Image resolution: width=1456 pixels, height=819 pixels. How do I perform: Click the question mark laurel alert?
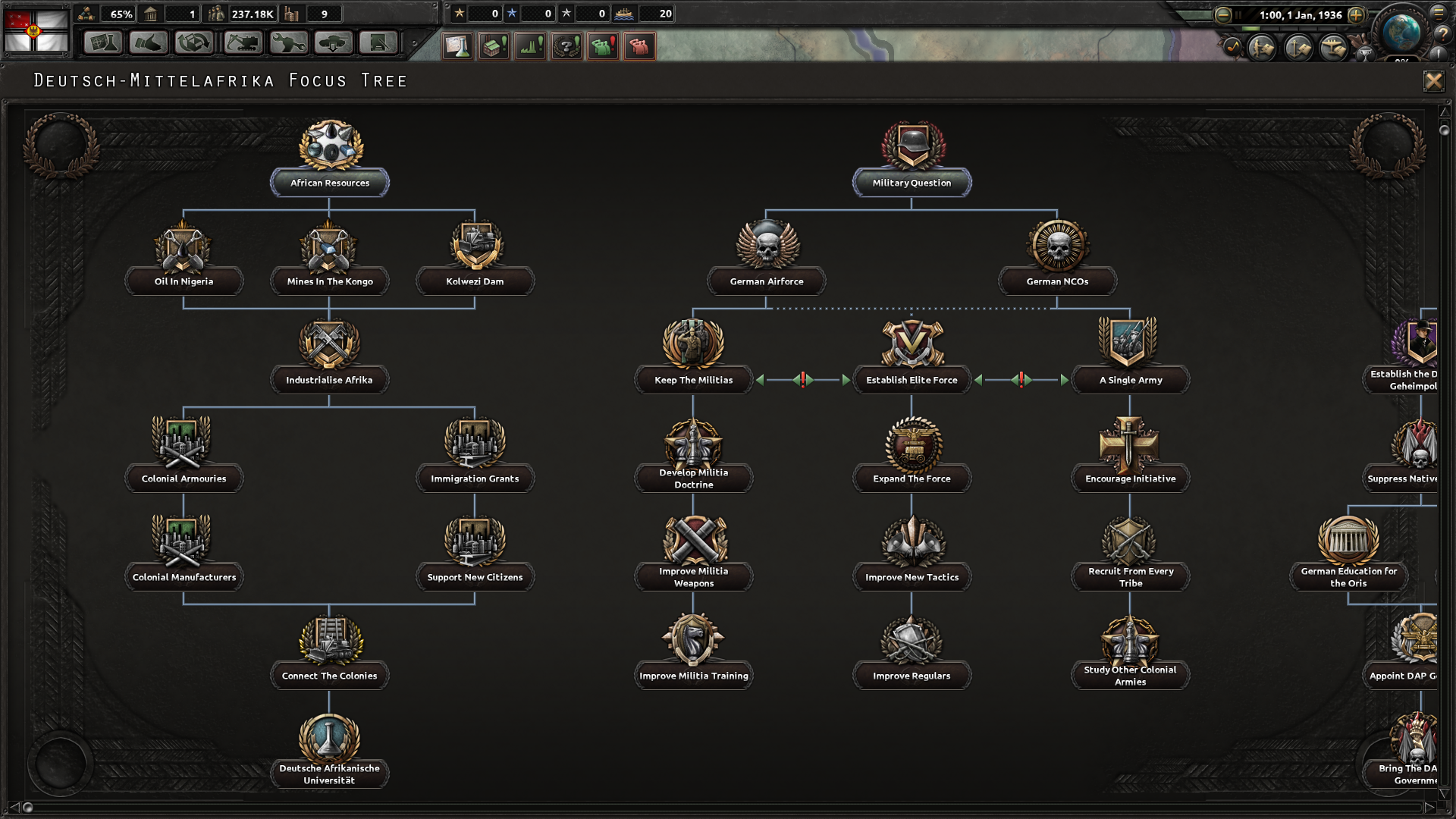(566, 46)
